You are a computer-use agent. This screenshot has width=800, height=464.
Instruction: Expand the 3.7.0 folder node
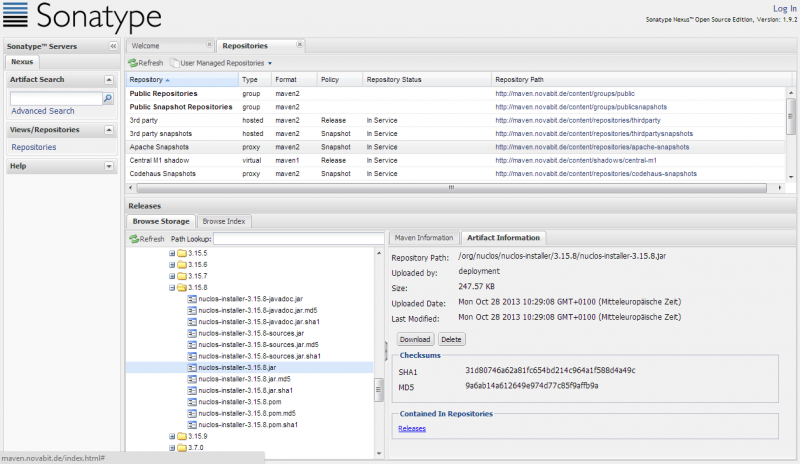coord(172,448)
